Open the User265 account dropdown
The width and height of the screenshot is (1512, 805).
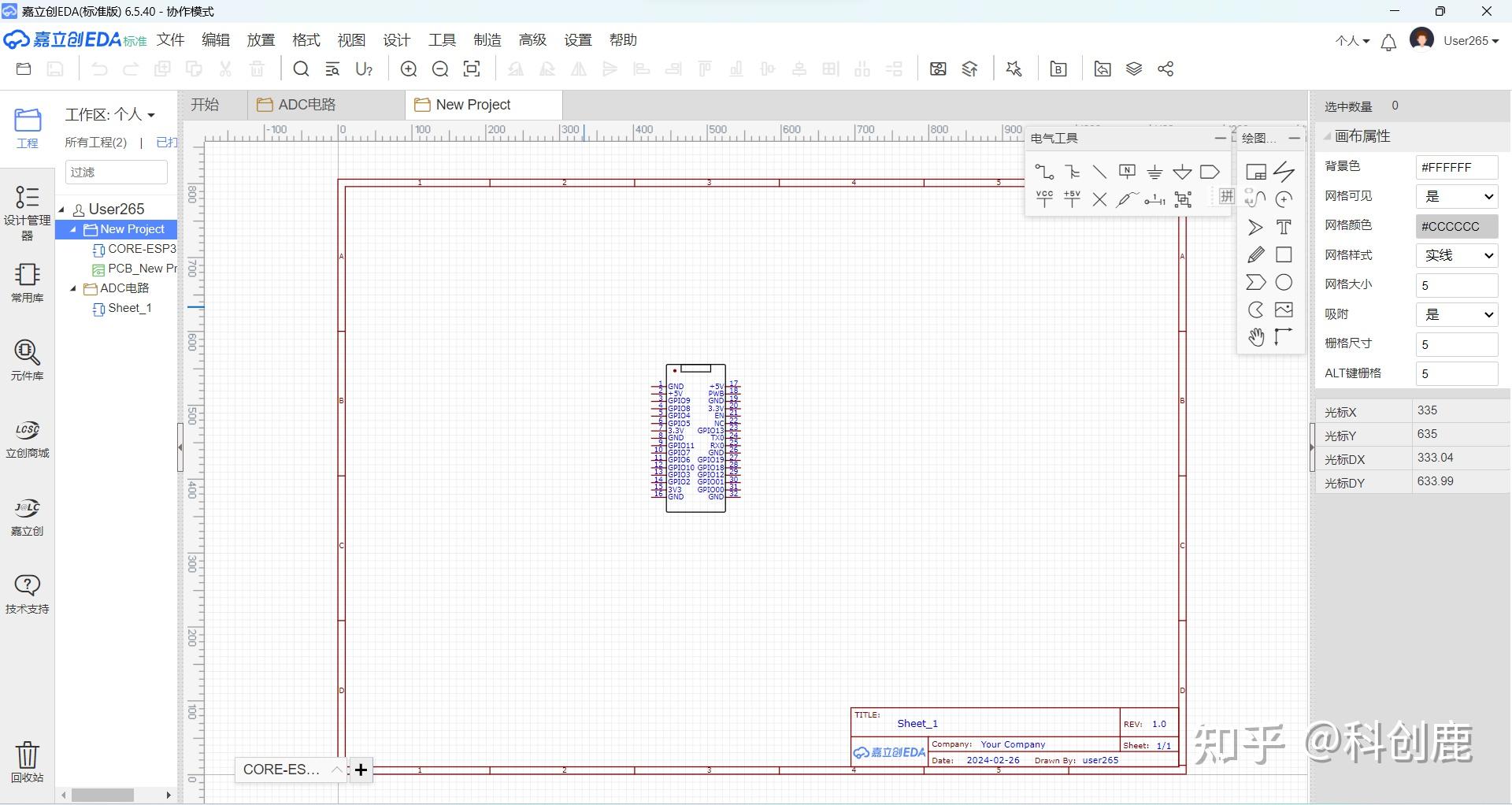click(x=1471, y=41)
